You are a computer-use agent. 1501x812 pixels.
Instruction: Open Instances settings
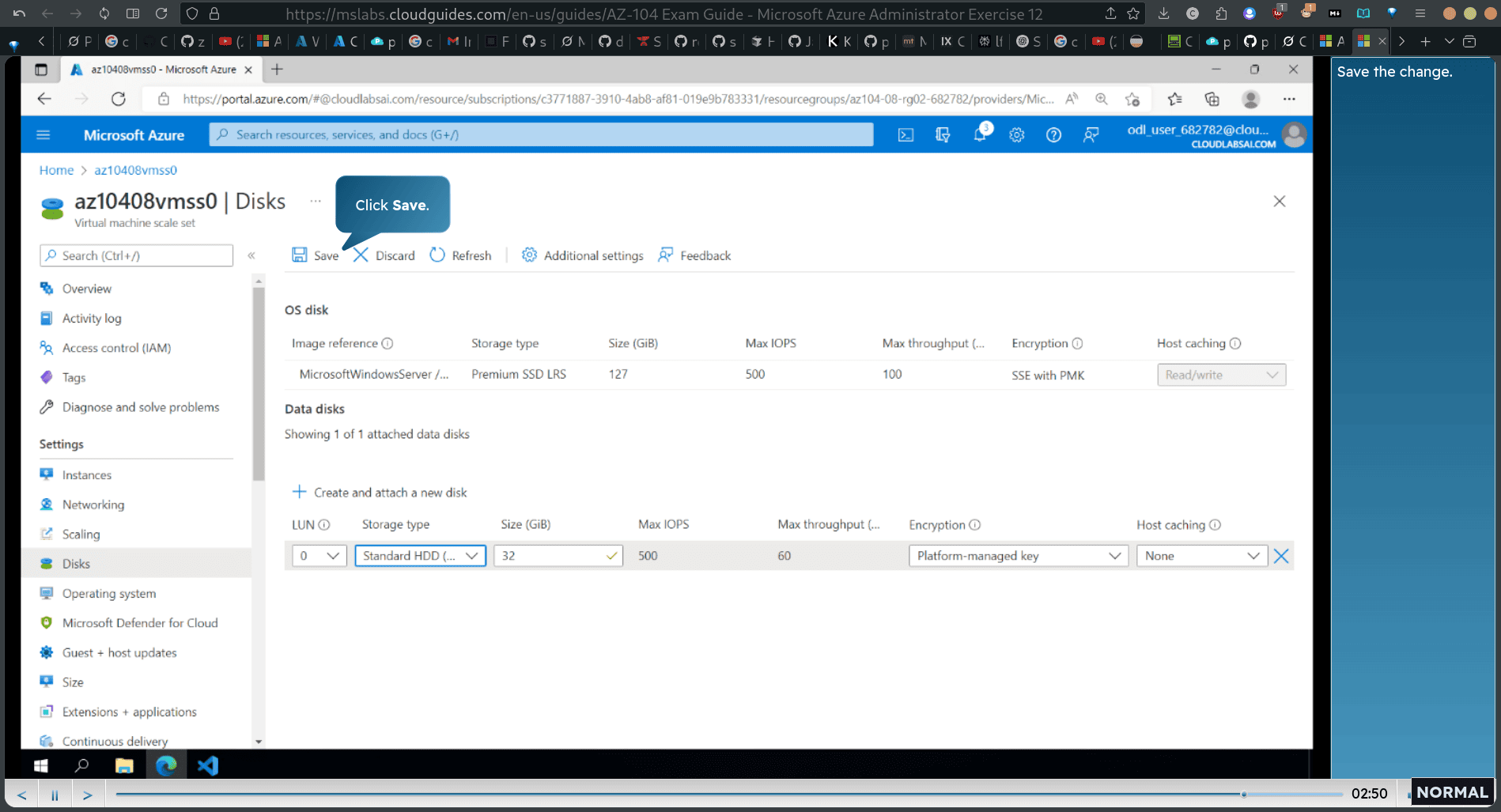pyautogui.click(x=87, y=474)
